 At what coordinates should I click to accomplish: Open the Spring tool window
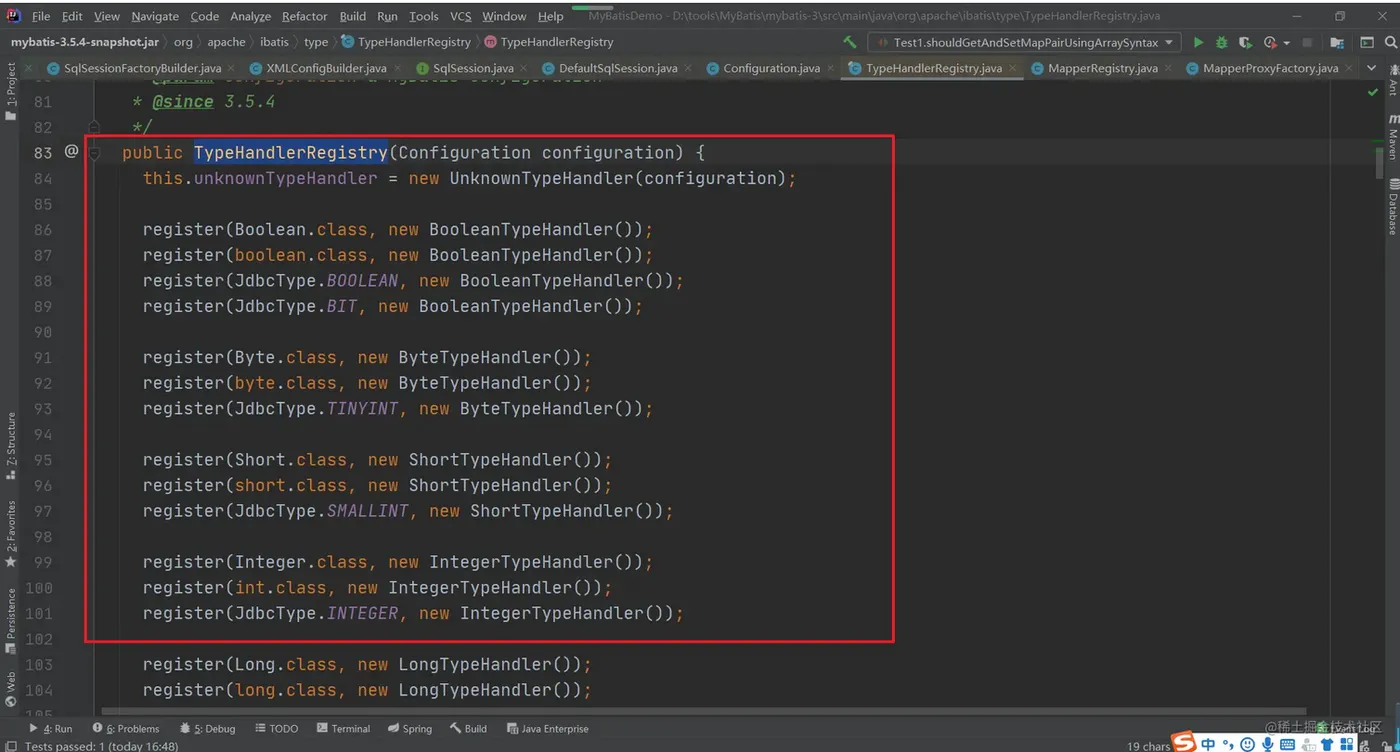[410, 728]
